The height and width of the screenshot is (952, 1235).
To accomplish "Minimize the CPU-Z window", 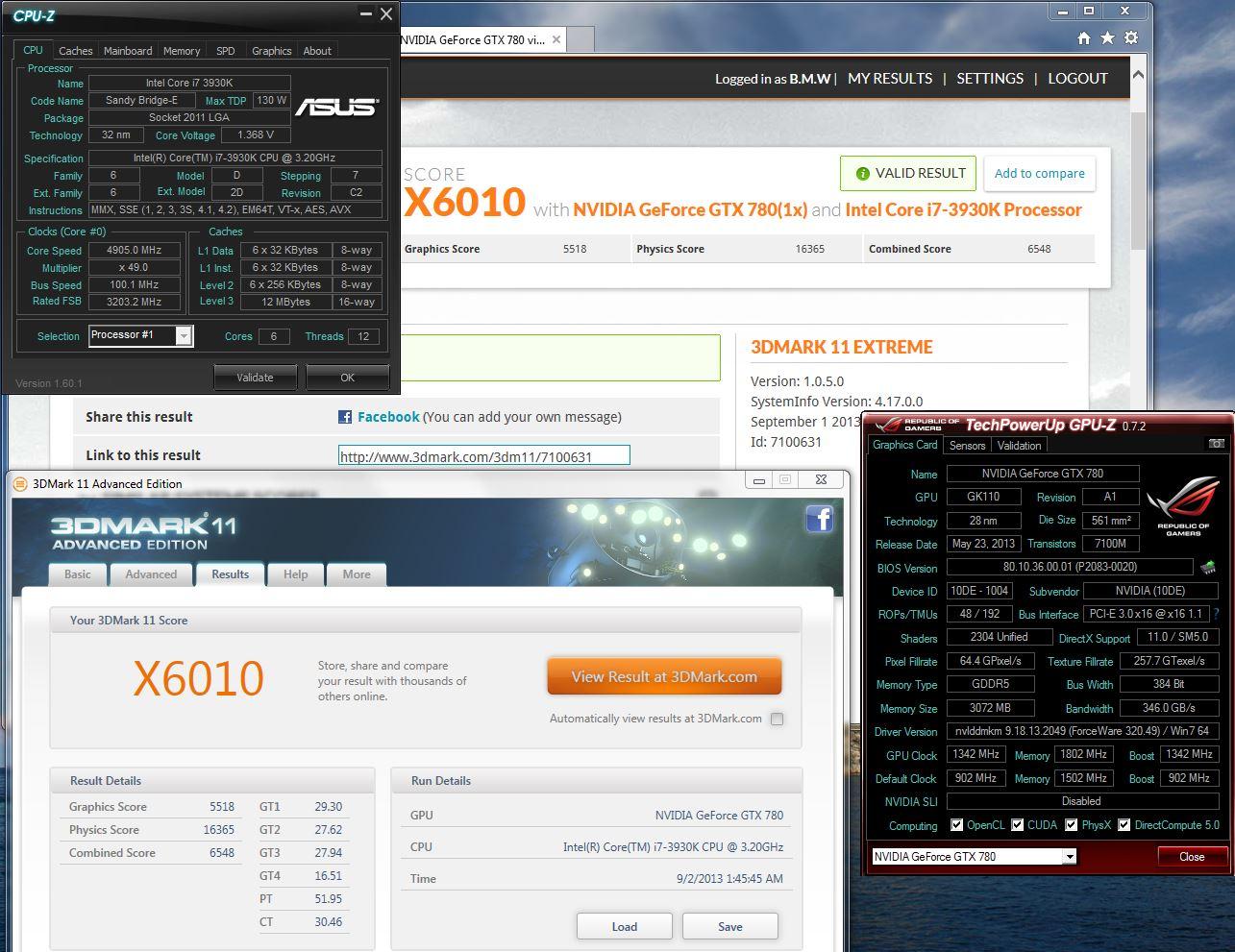I will 365,13.
